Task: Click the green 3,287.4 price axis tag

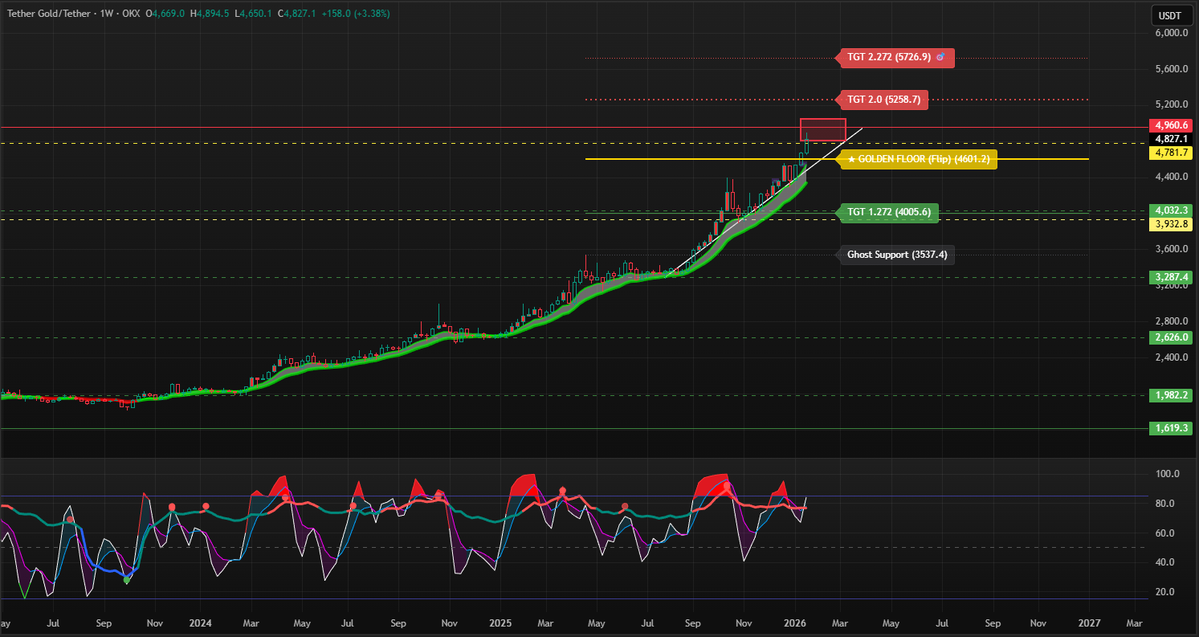Action: [x=1171, y=278]
